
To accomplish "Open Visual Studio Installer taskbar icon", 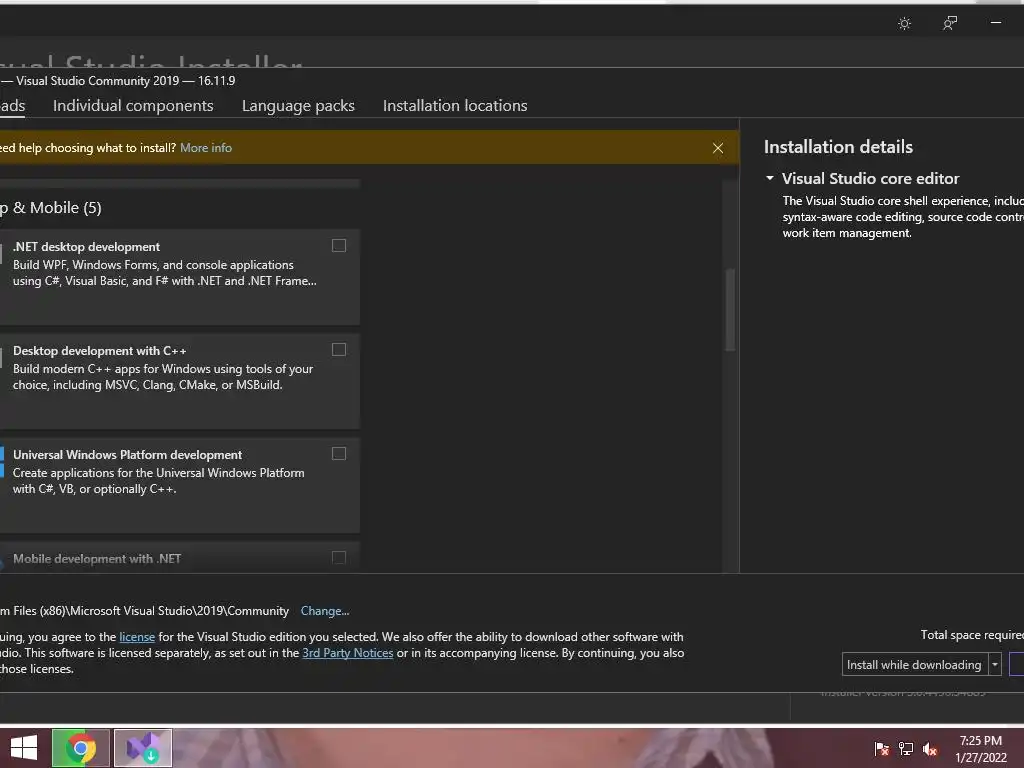I will click(x=143, y=748).
